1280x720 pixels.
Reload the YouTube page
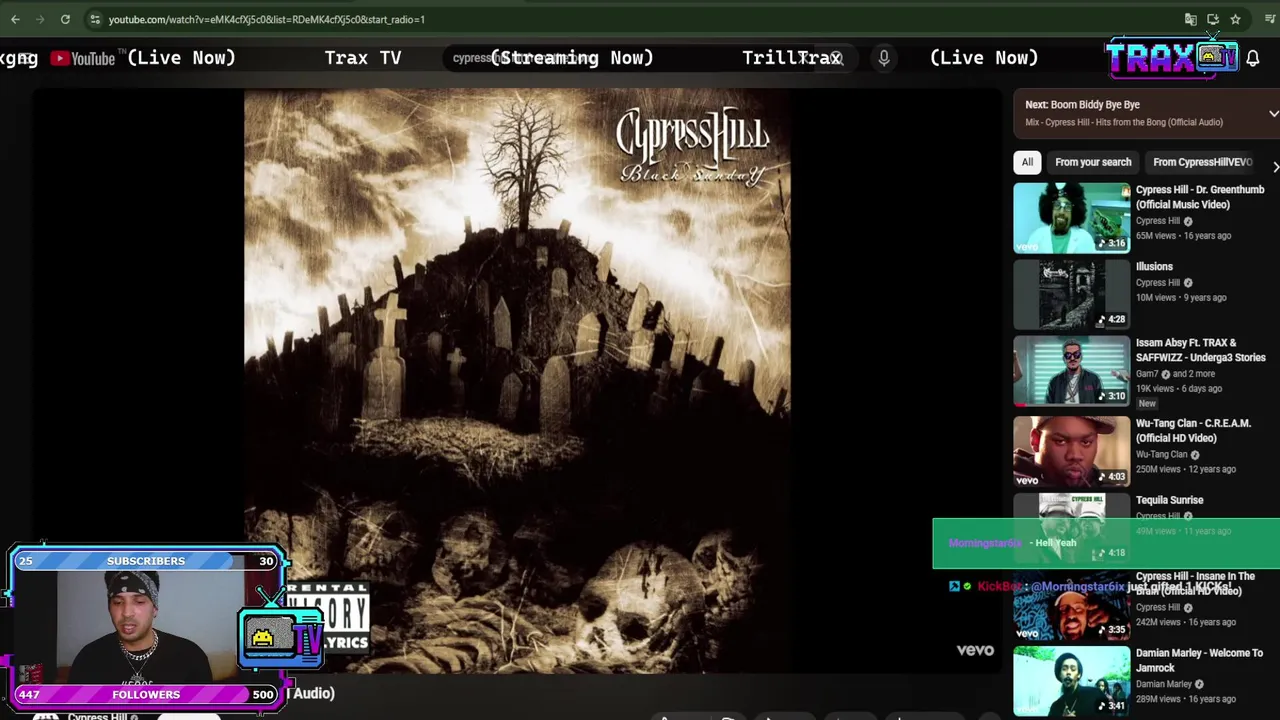coord(65,19)
